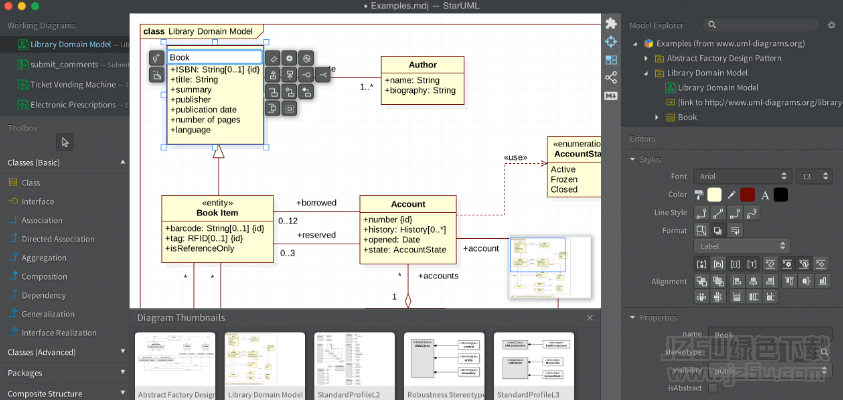Toggle Show Shadow format button
This screenshot has width=843, height=400.
coord(718,231)
